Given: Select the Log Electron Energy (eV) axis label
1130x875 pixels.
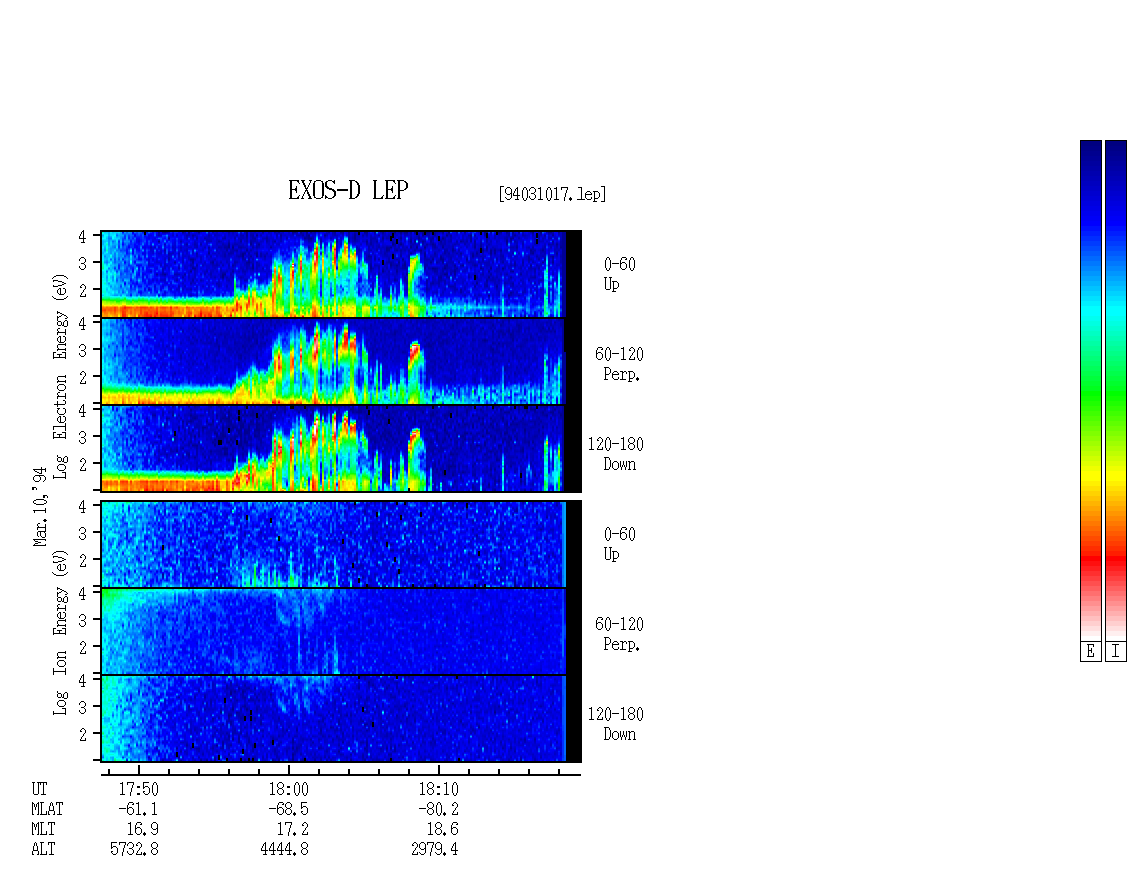Looking at the screenshot, I should pos(60,376).
